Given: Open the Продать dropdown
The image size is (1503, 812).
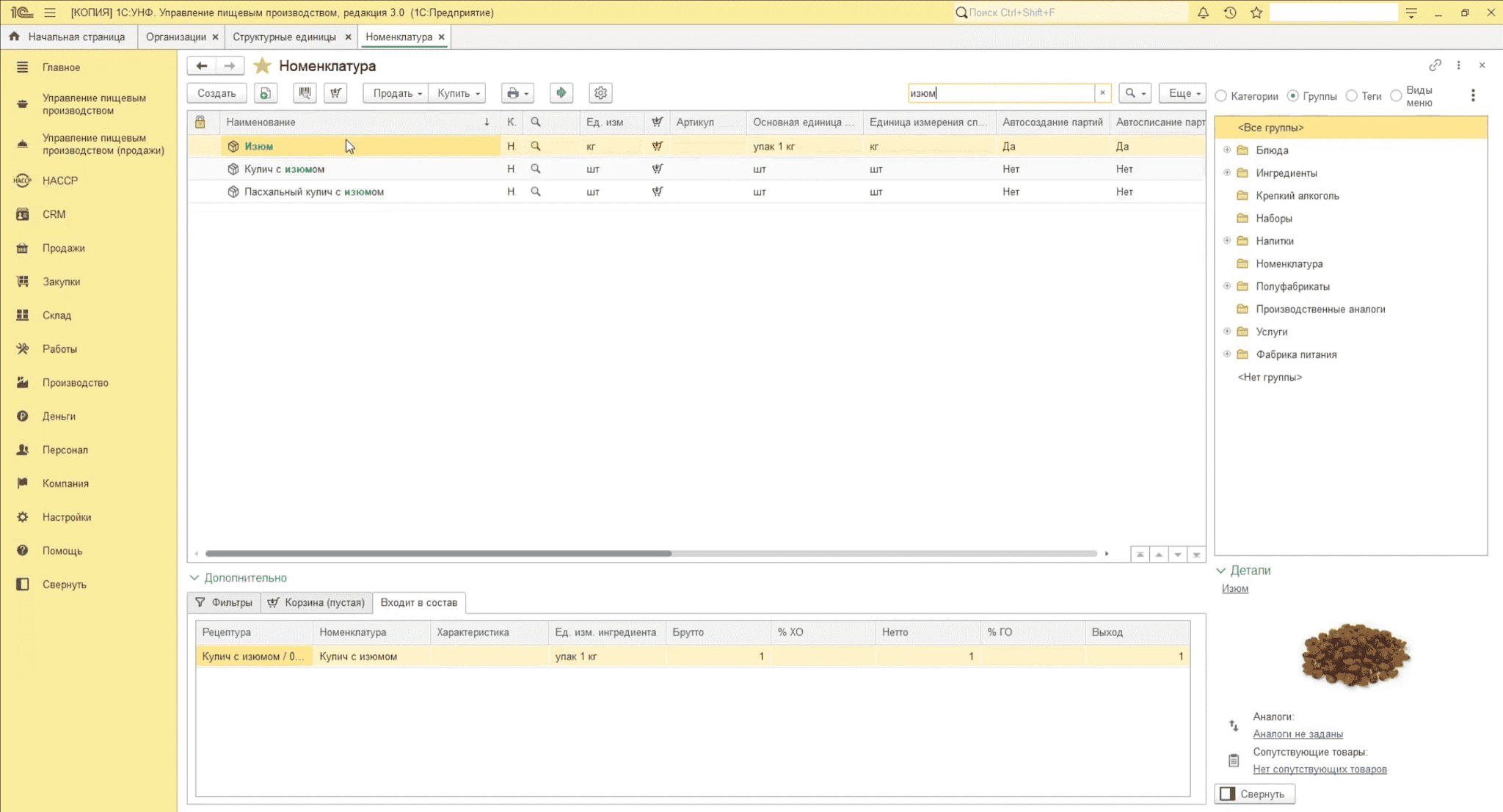Looking at the screenshot, I should pyautogui.click(x=396, y=93).
